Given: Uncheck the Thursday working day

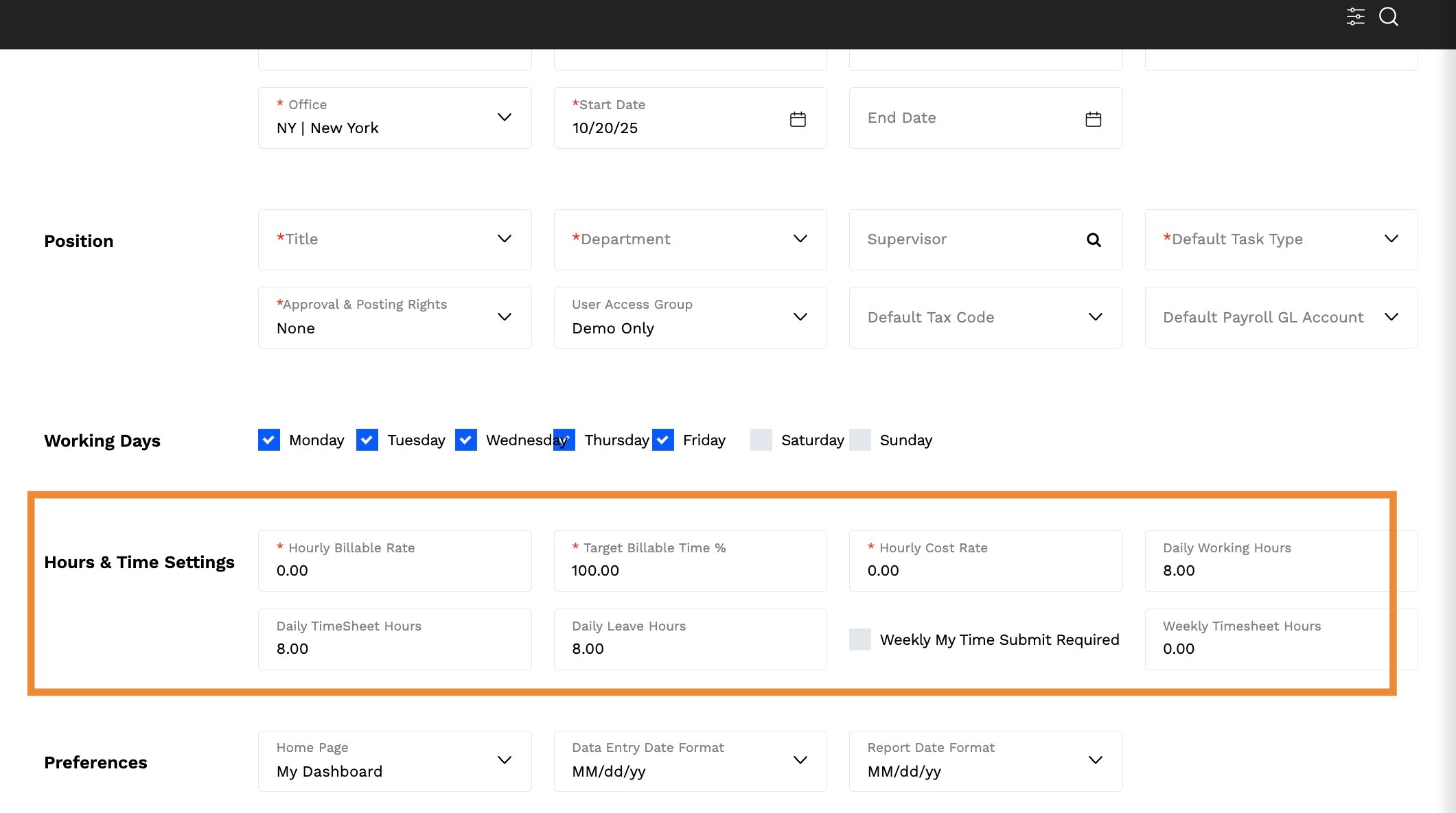Looking at the screenshot, I should coord(564,440).
